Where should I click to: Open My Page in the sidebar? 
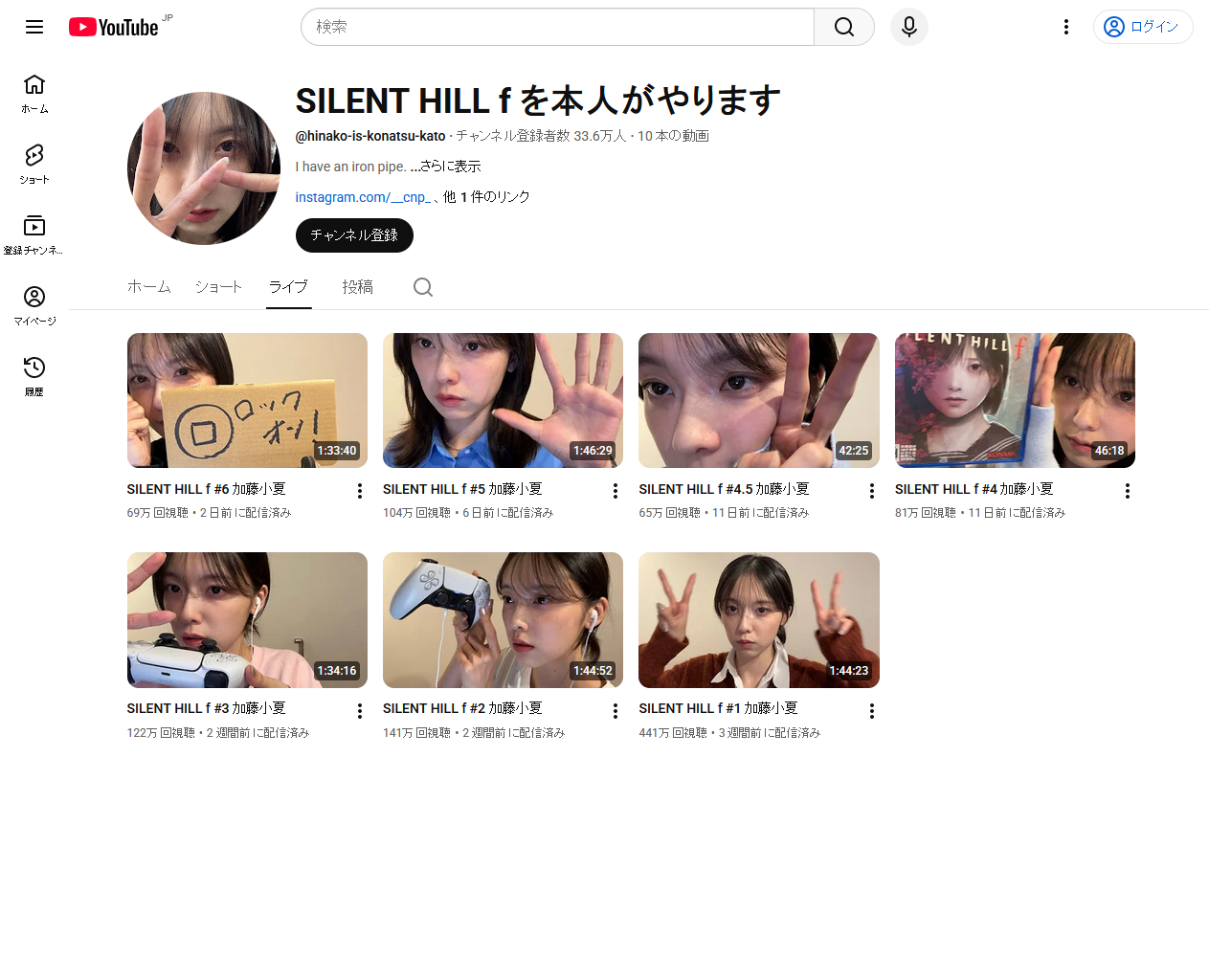click(34, 306)
